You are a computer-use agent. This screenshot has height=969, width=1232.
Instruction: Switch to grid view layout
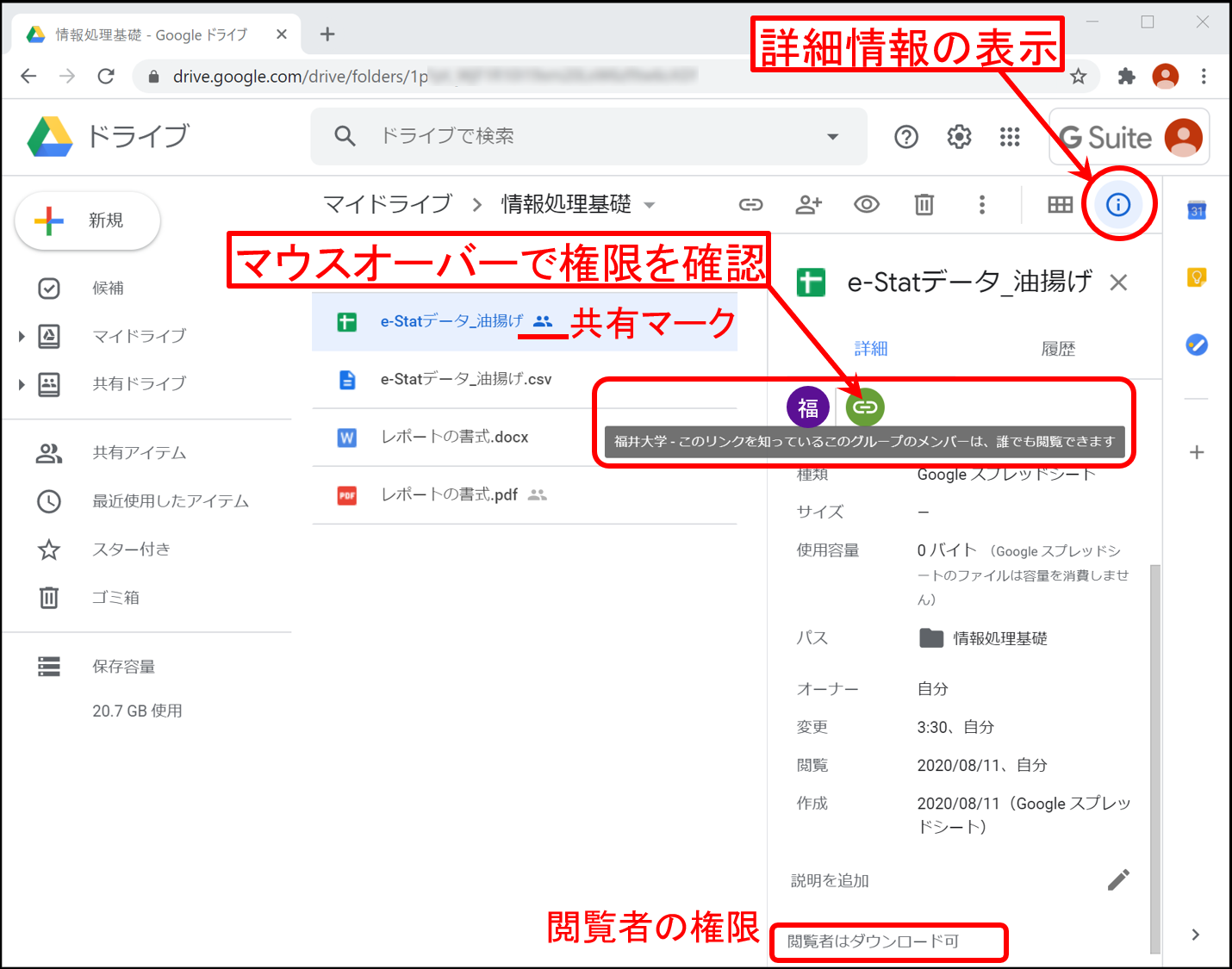click(1060, 204)
